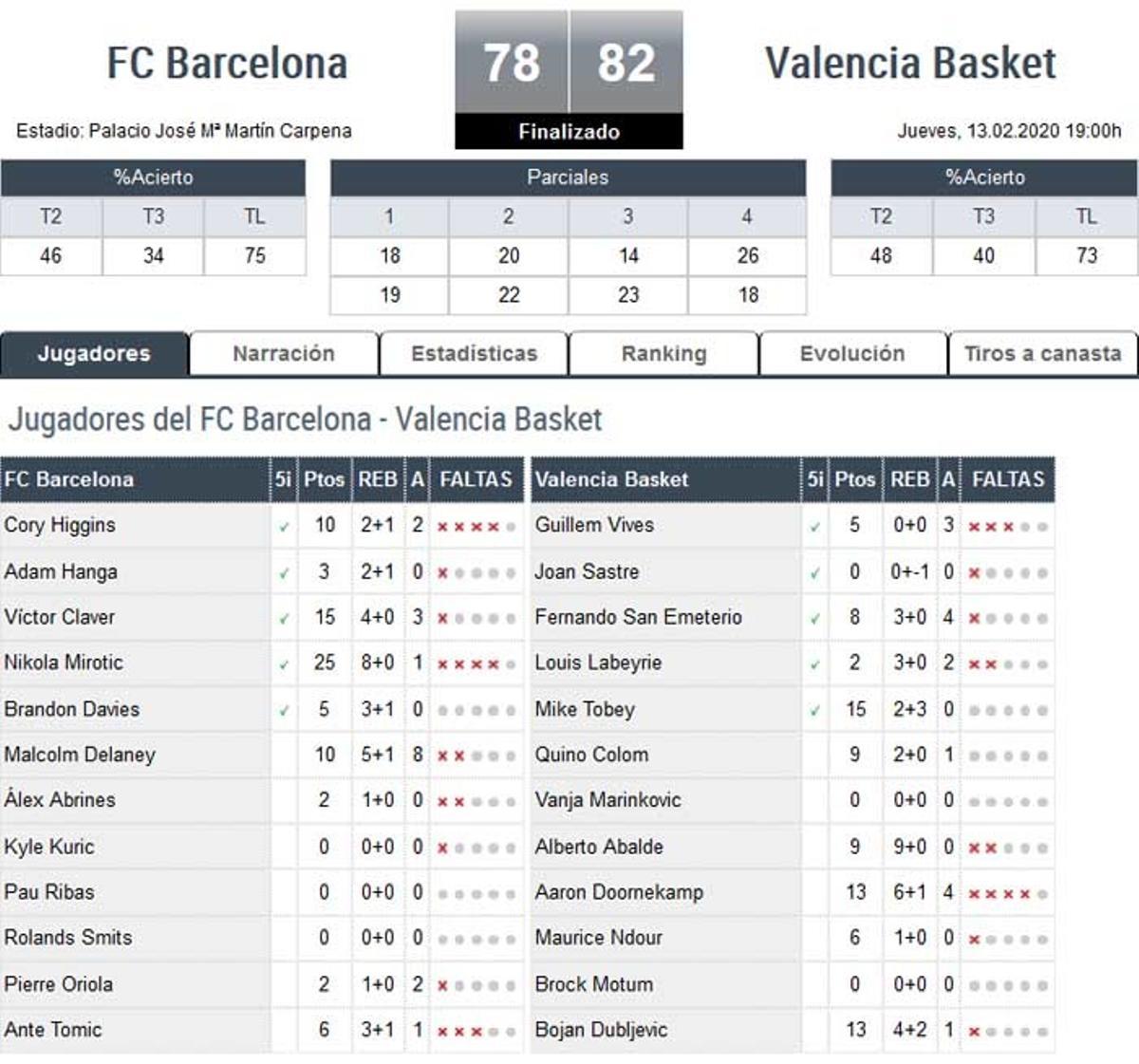View the Ranking tab
Viewport: 1139px width, 1064px height.
663,353
